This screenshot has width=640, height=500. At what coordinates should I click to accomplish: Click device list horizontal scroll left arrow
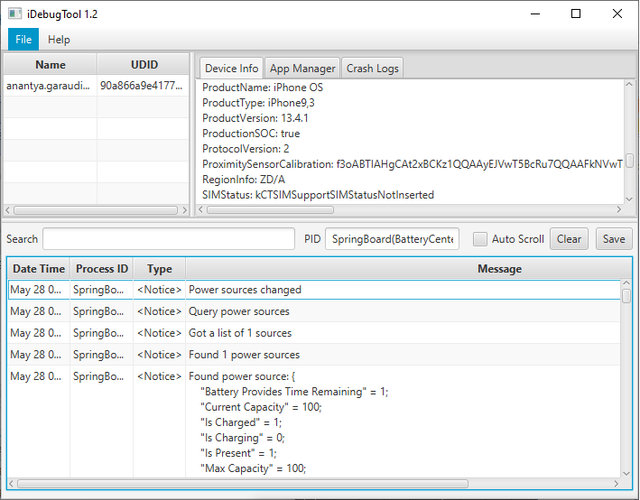pyautogui.click(x=8, y=210)
